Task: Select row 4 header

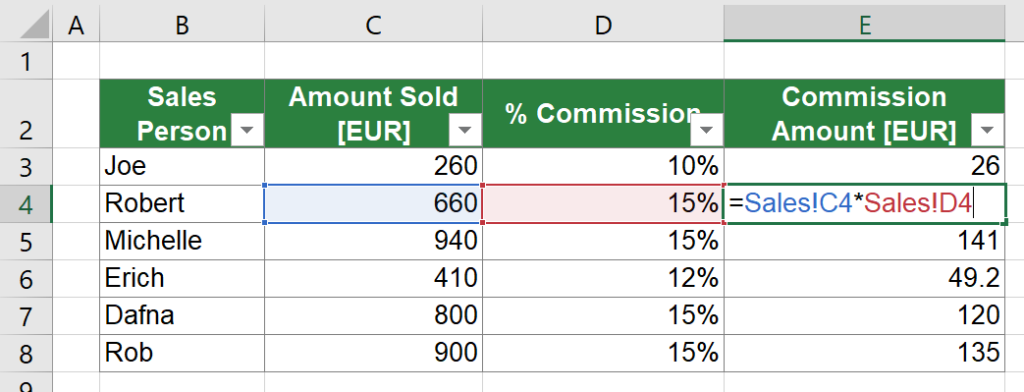Action: pyautogui.click(x=26, y=204)
